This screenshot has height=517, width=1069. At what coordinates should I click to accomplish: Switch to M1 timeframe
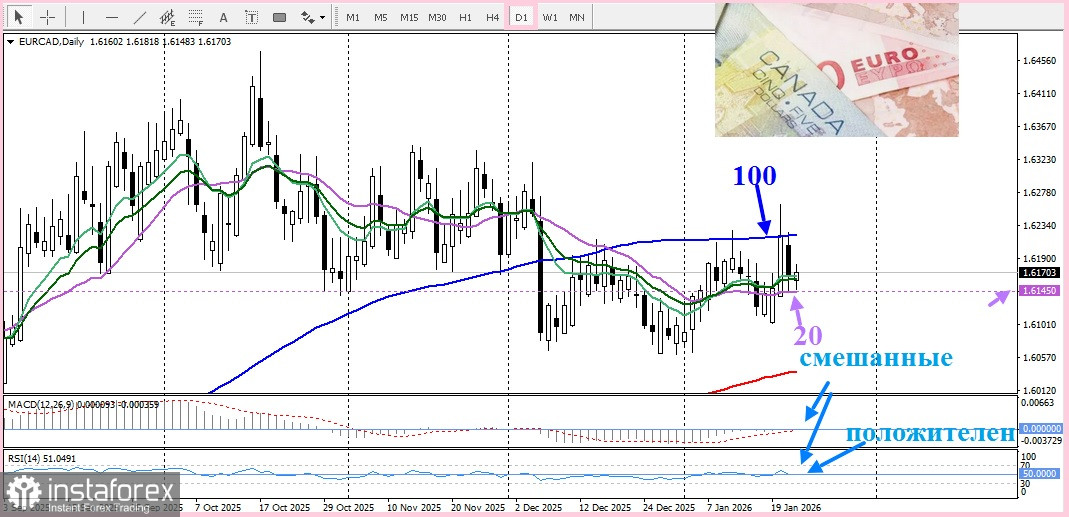[353, 17]
